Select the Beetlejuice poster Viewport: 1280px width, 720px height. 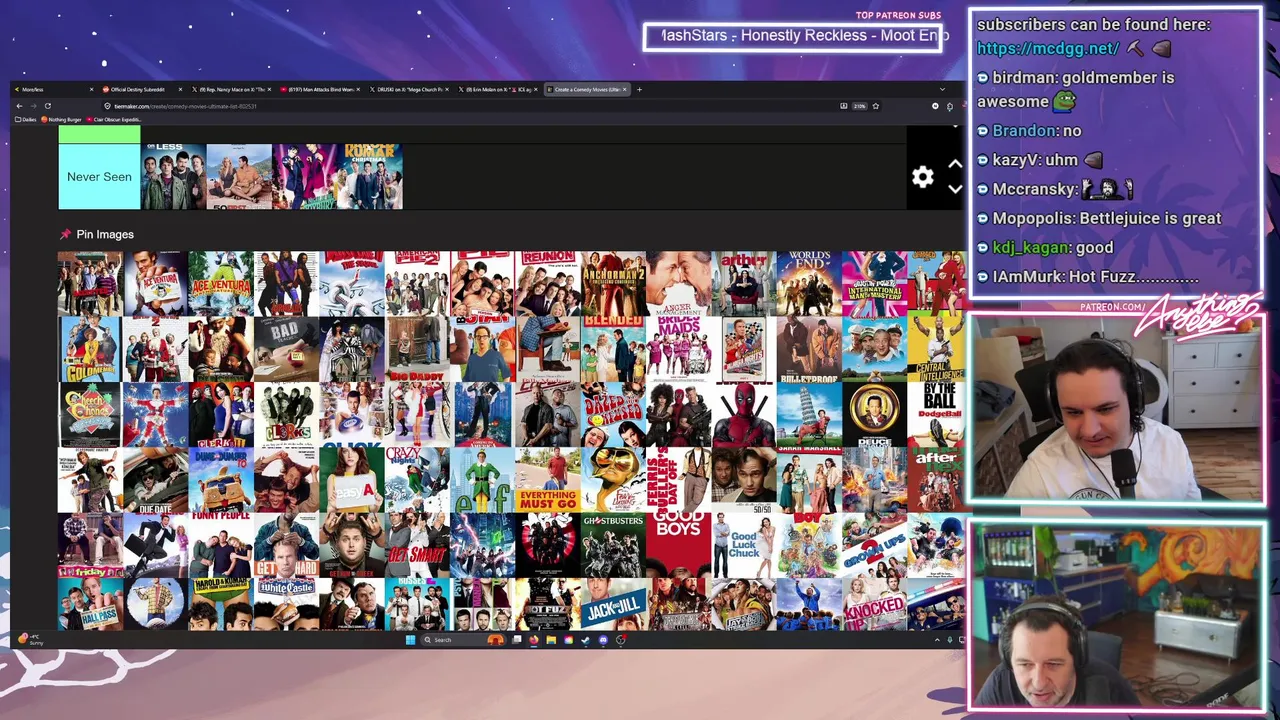(352, 348)
